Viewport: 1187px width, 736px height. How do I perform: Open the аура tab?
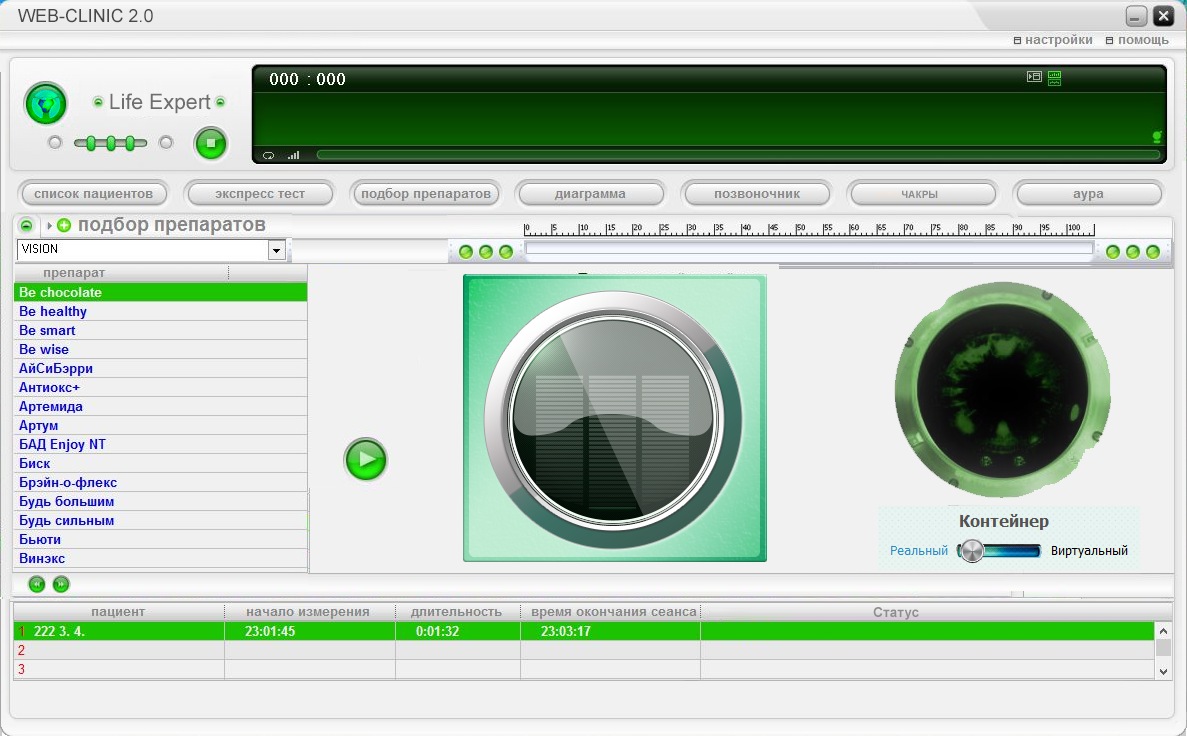point(1088,194)
